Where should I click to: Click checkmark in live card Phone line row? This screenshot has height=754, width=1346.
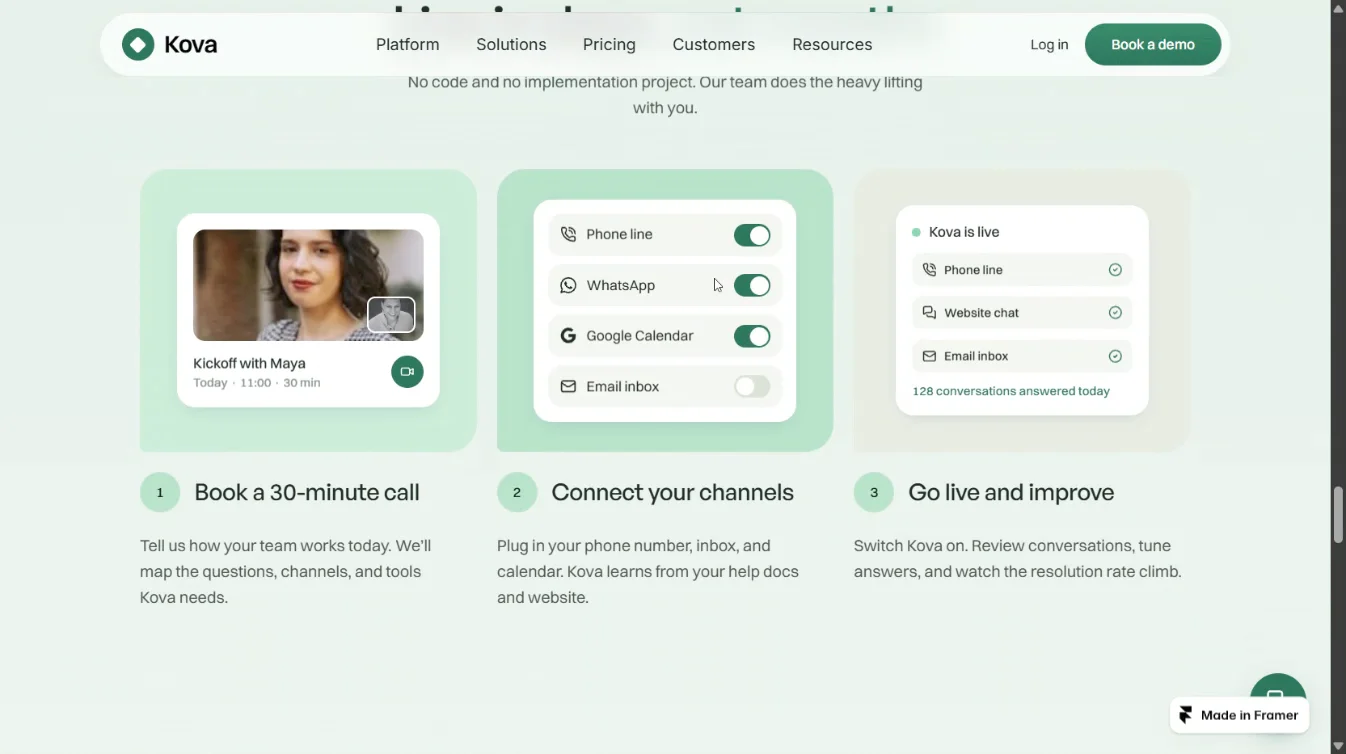point(1115,270)
